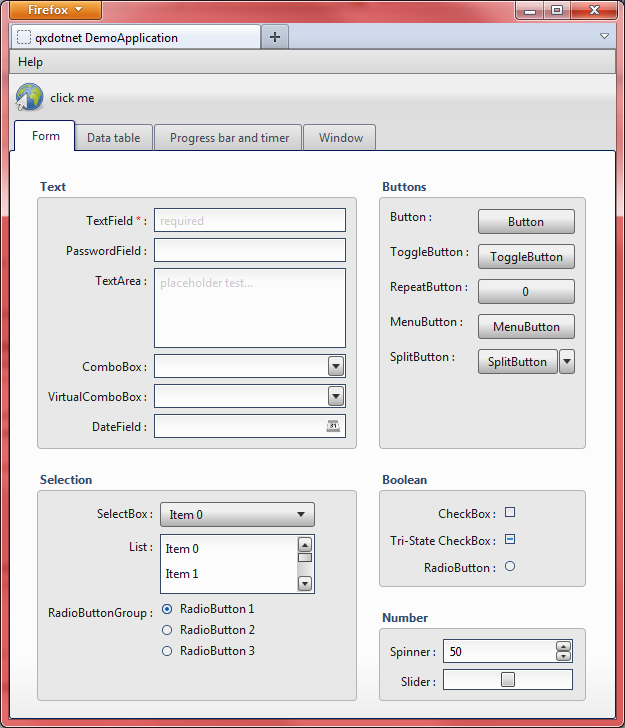Open the SplitButton arrow menu
This screenshot has width=625, height=728.
tap(567, 361)
